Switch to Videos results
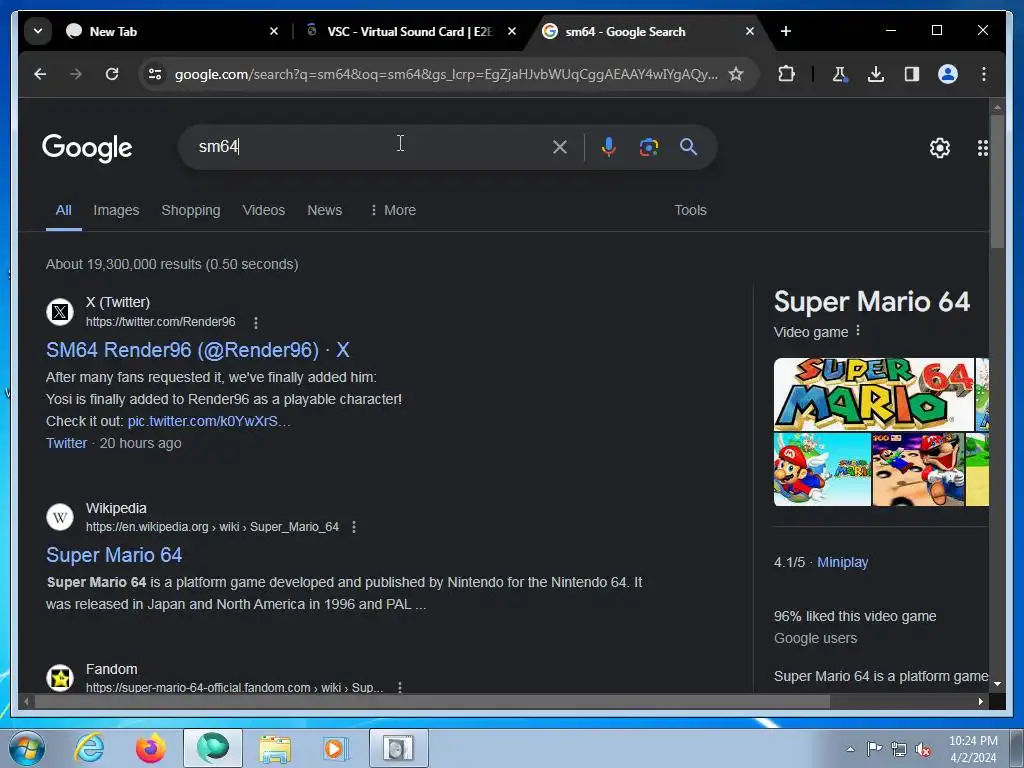 tap(264, 210)
